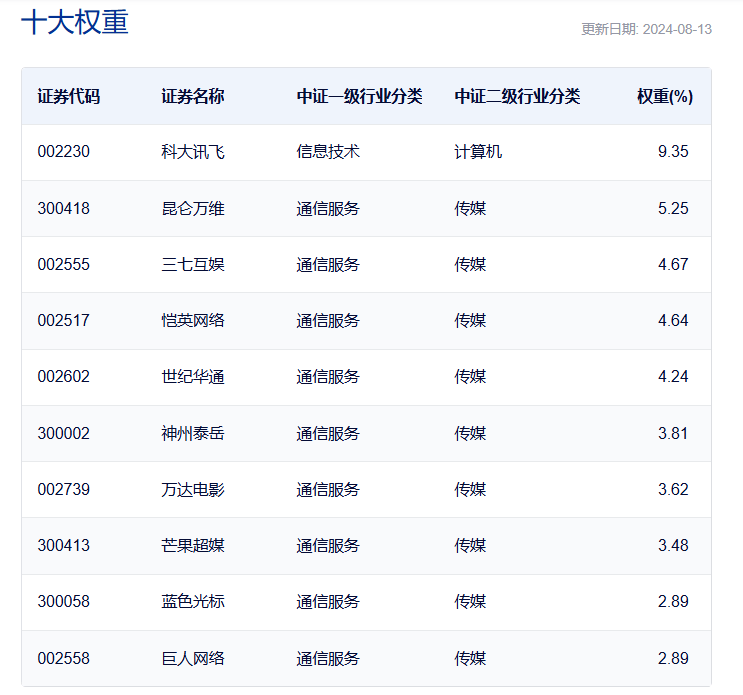This screenshot has width=743, height=695.
Task: Select the name 万达电影
Action: pos(193,489)
